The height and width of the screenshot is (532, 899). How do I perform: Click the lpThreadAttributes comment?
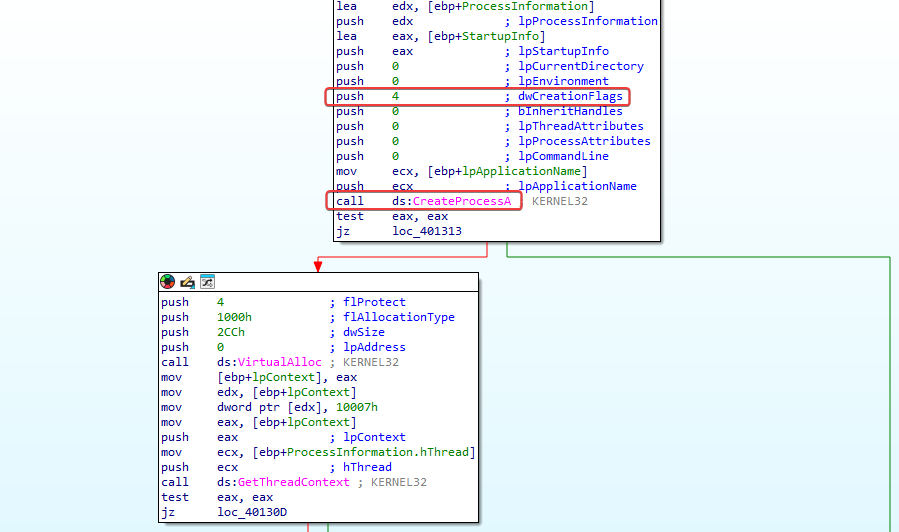pos(581,126)
